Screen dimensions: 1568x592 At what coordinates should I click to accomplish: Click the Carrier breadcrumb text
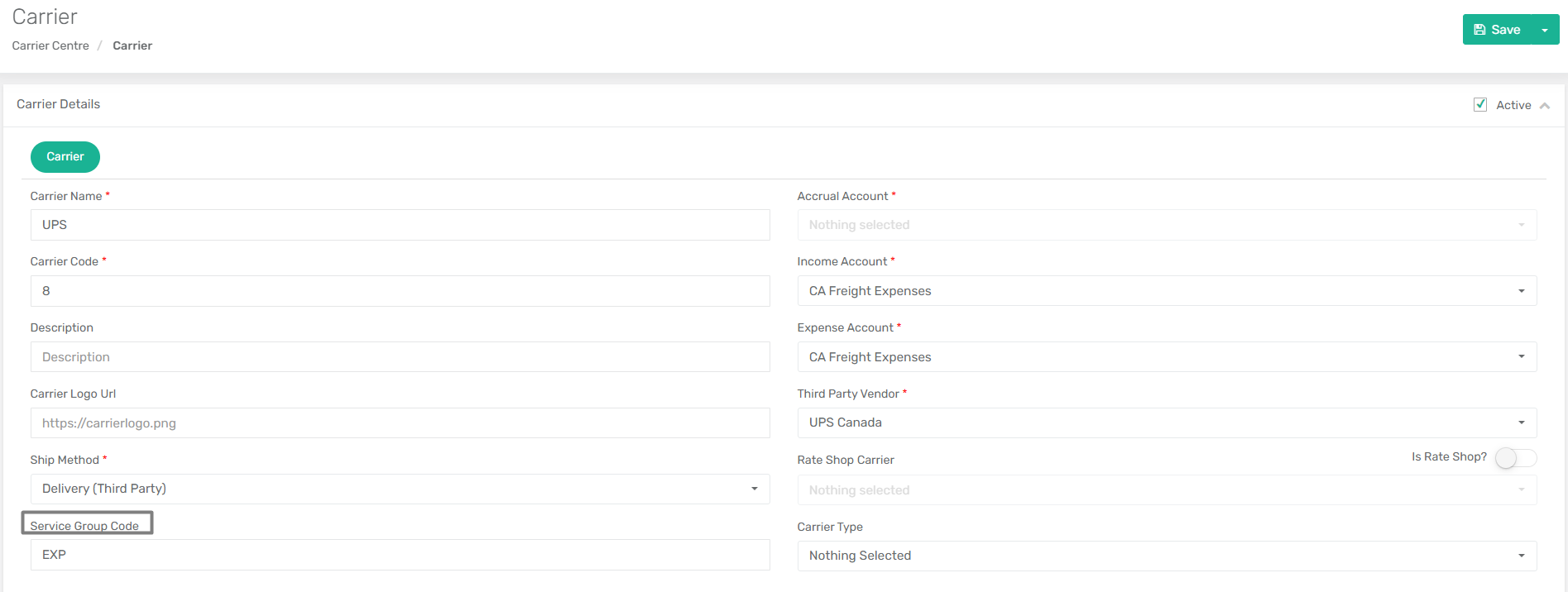click(x=132, y=45)
